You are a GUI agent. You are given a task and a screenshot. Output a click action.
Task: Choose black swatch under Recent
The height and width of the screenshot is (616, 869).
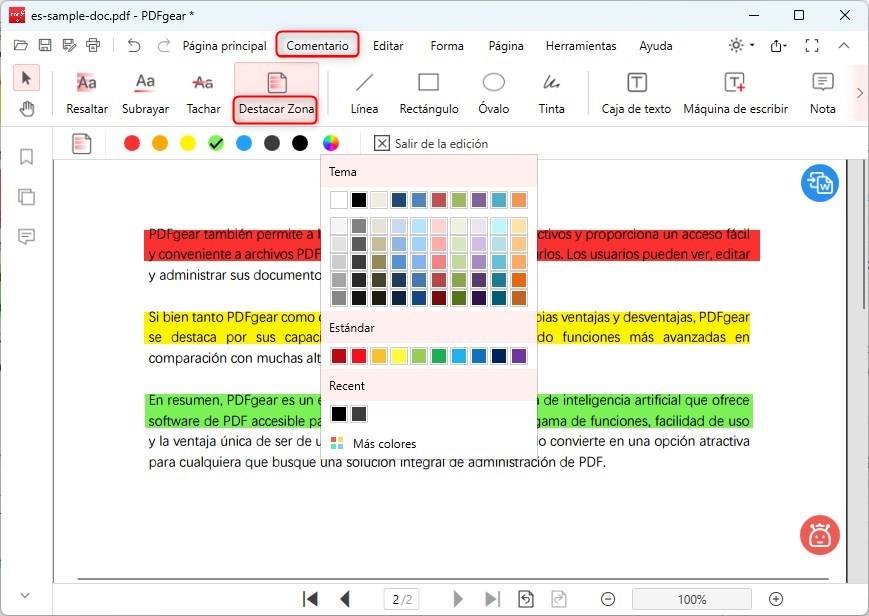click(x=339, y=414)
